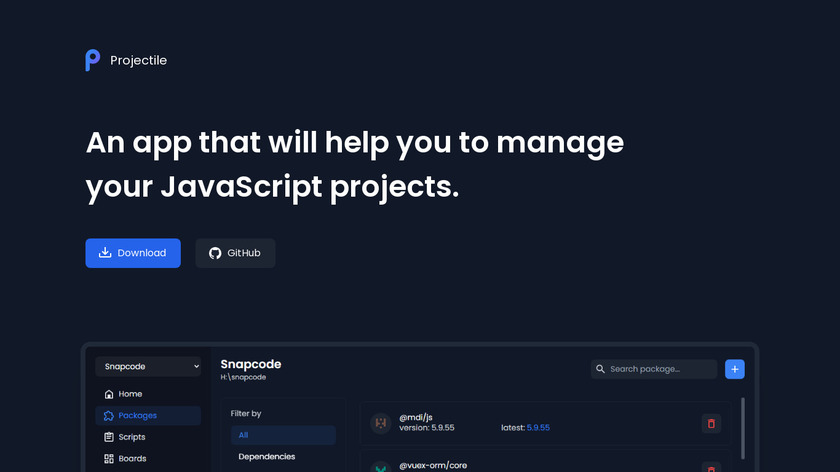
Task: Click the 'Filter by' label
Action: pyautogui.click(x=246, y=414)
